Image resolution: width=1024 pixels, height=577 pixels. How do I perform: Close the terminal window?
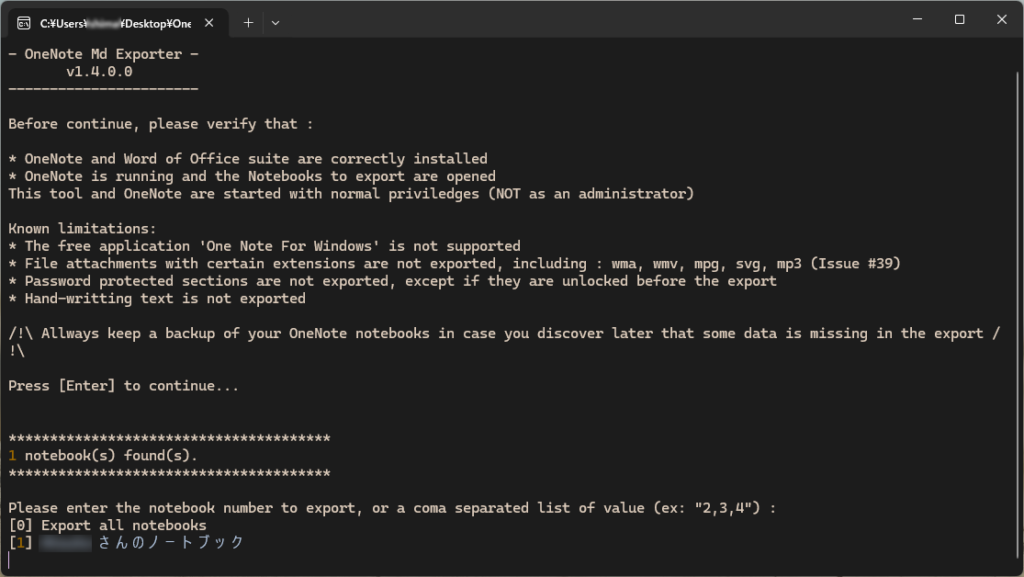(1001, 20)
